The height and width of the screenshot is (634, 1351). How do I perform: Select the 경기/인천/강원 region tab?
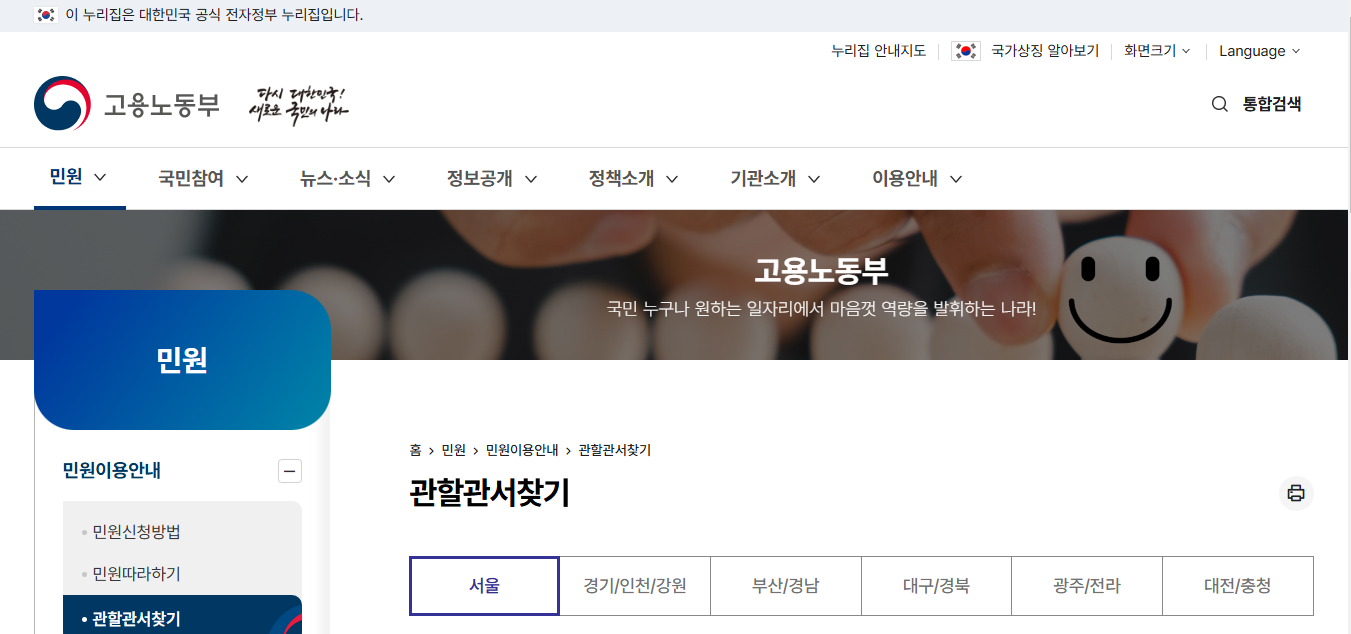[x=634, y=586]
